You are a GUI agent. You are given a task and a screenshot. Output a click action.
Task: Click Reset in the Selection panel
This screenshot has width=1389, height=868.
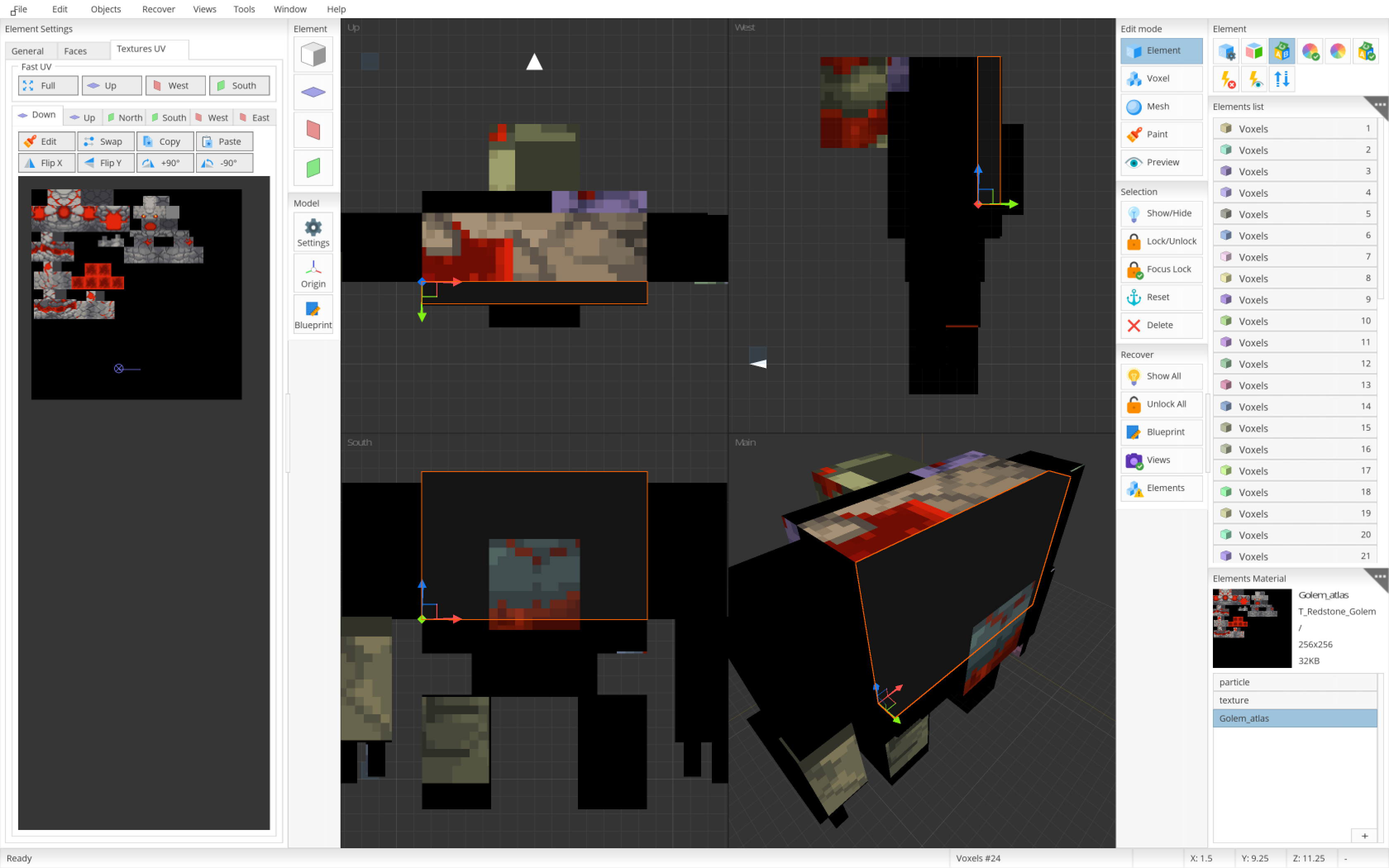pos(1161,297)
